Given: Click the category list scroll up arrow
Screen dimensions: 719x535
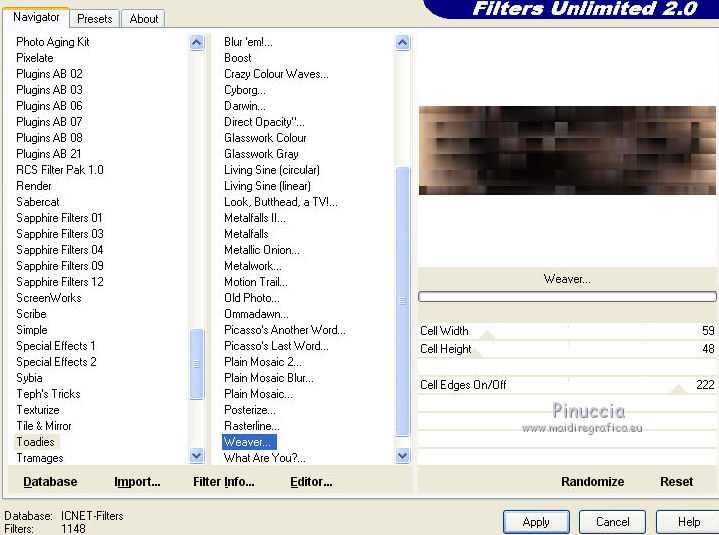Looking at the screenshot, I should point(197,43).
